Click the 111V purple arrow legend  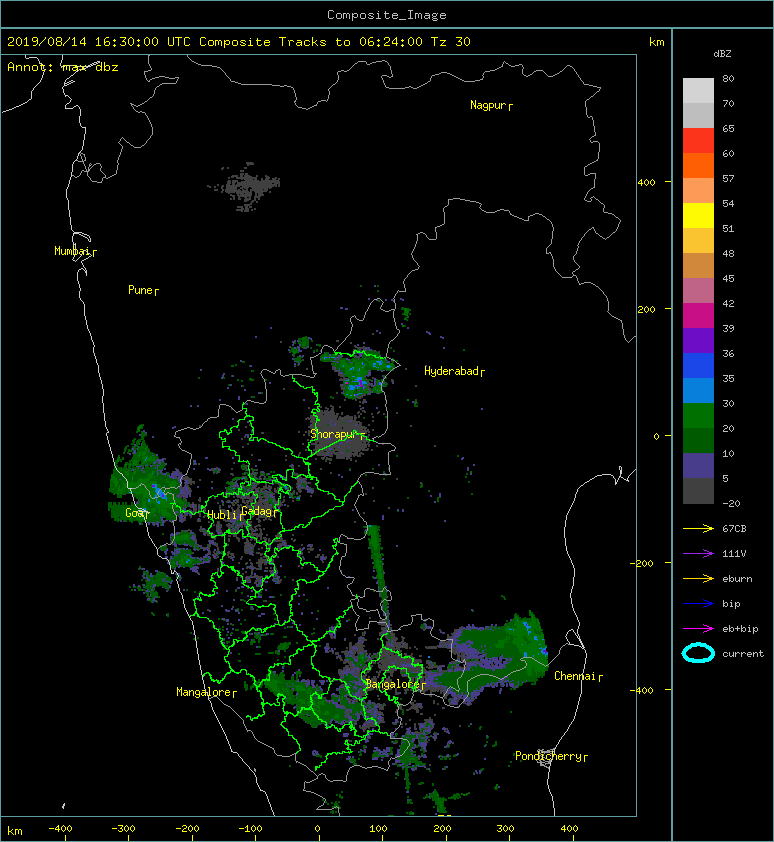tap(698, 554)
